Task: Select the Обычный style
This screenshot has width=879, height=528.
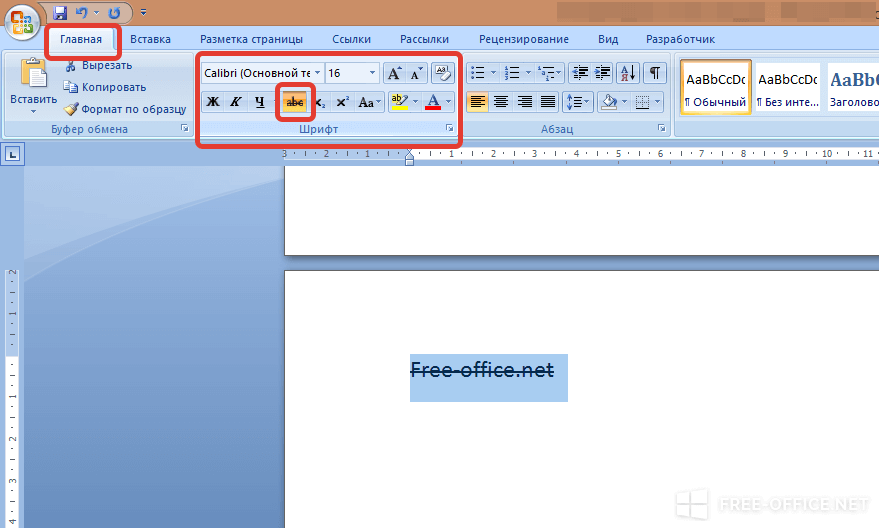Action: 715,88
